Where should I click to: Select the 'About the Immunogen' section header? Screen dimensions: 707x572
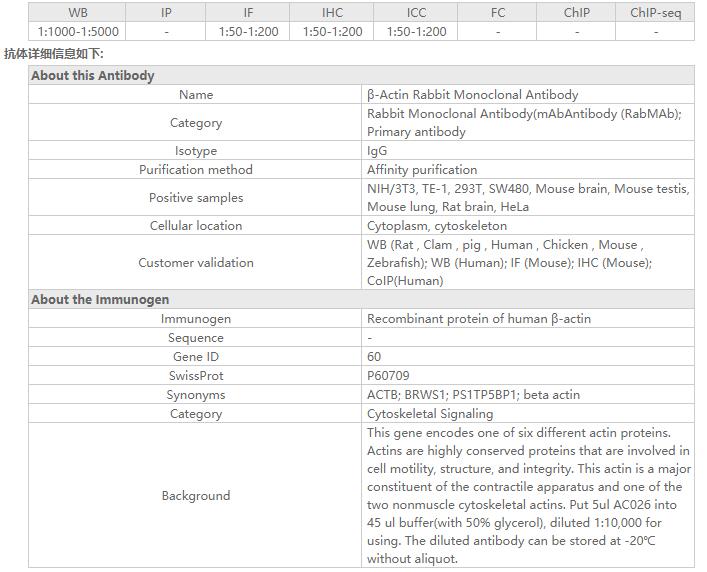coord(100,300)
